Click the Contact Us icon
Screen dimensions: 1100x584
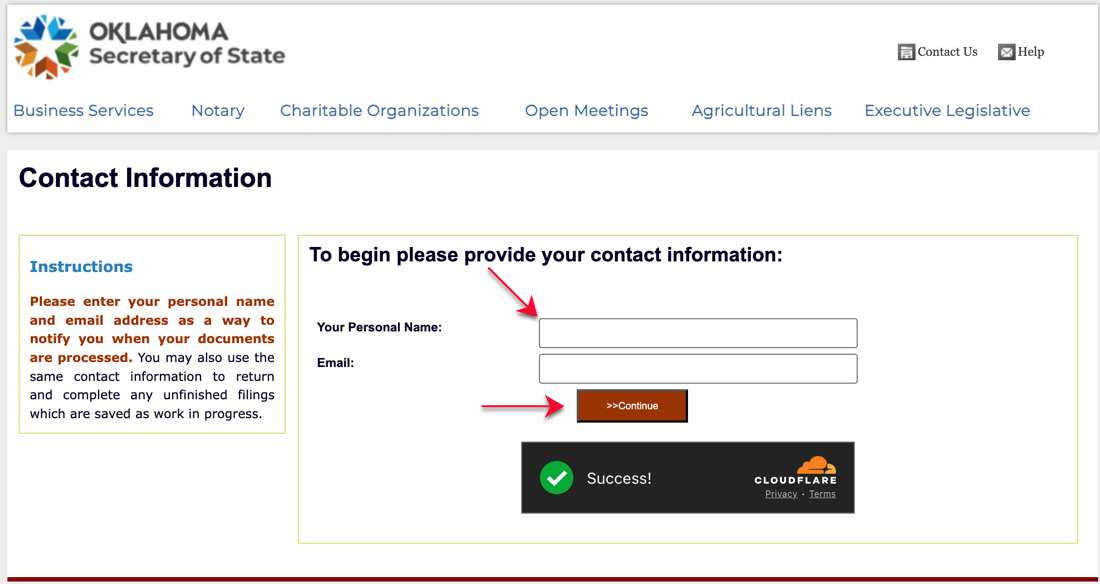(906, 52)
